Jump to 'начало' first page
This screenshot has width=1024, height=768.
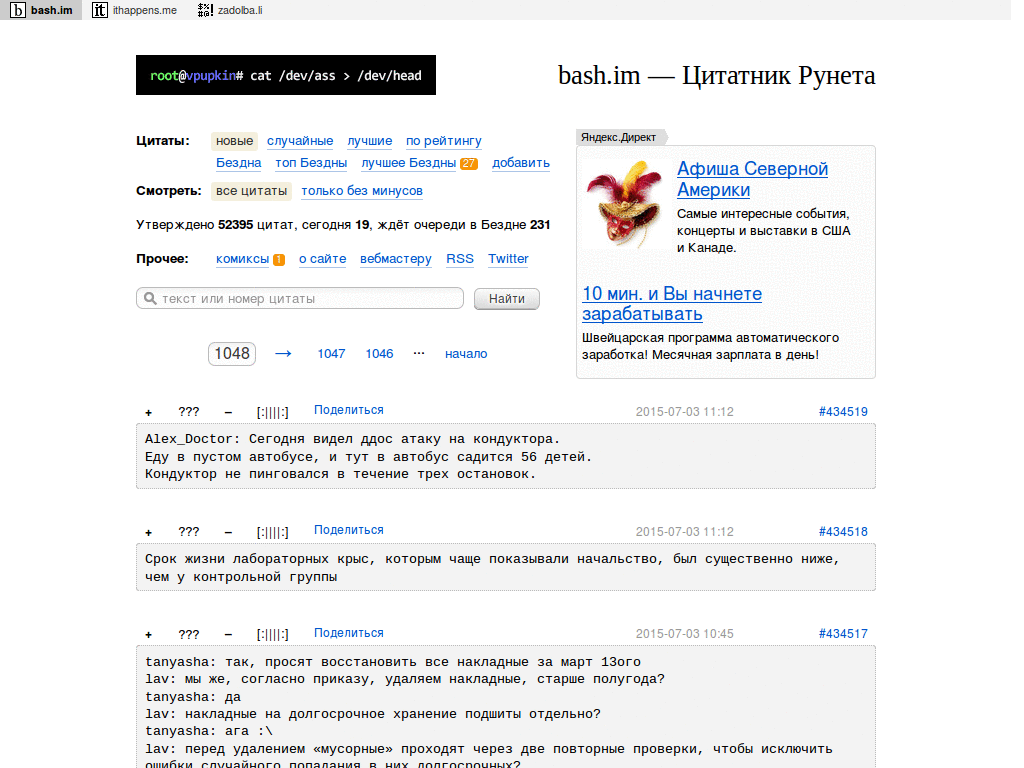click(x=466, y=354)
